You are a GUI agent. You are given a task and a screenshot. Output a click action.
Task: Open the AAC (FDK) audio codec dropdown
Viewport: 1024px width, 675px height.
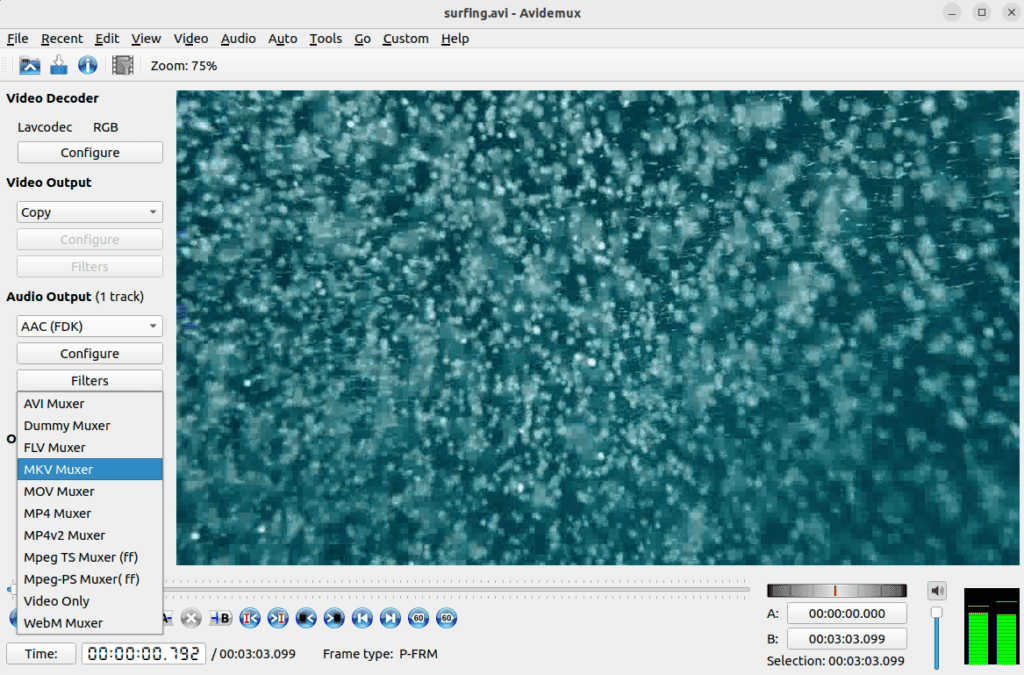click(89, 326)
